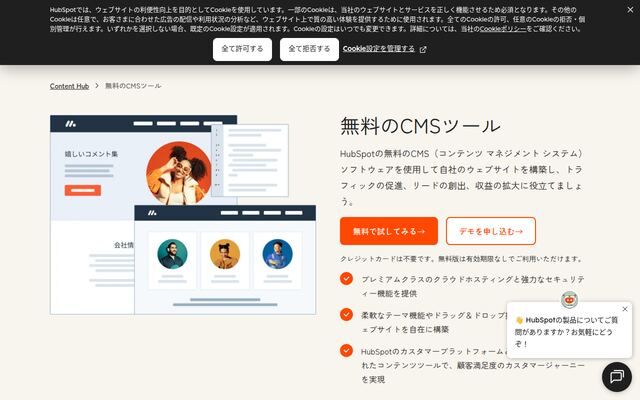Viewport: 640px width, 400px height.
Task: Go to the Content Hub breadcrumb link
Action: pyautogui.click(x=69, y=86)
